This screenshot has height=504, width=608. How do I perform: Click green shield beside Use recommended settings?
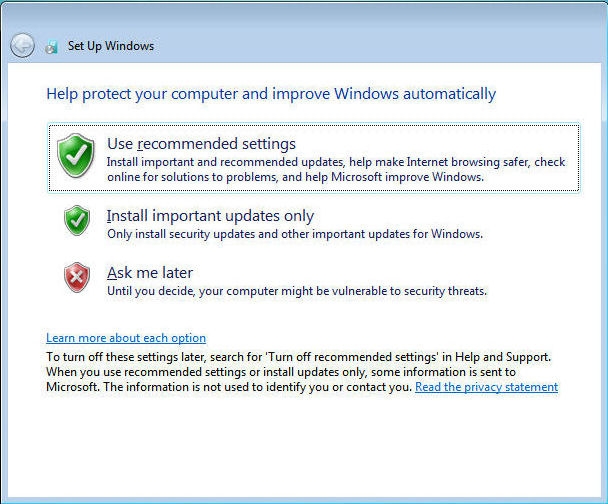76,157
